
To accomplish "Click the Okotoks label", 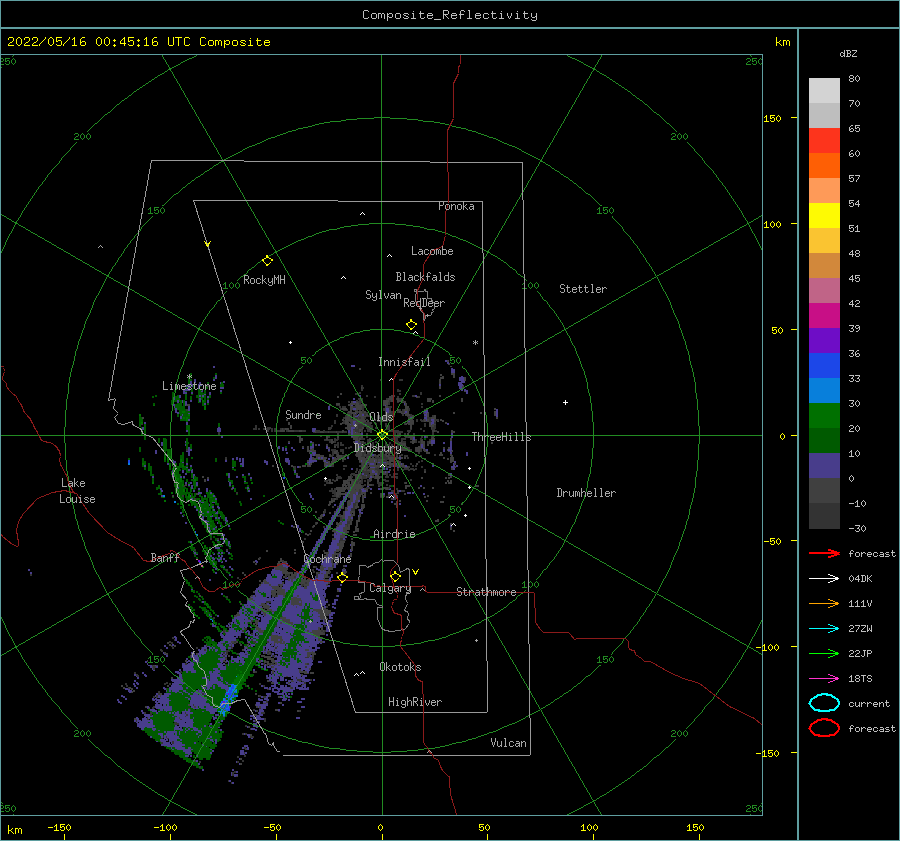I will click(400, 667).
